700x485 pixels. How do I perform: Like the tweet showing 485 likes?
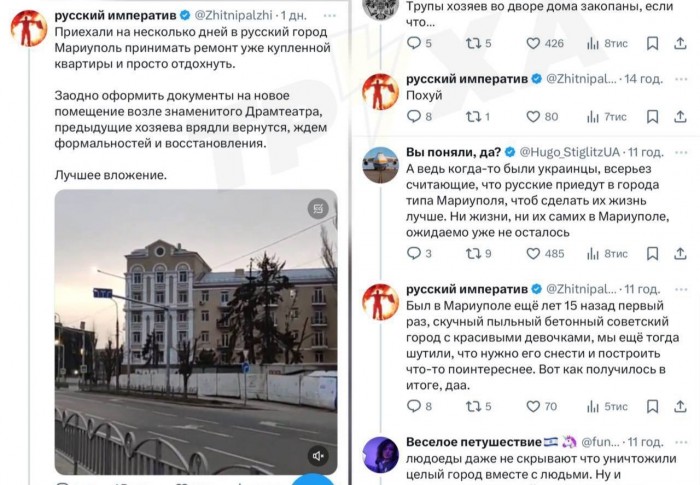533,253
